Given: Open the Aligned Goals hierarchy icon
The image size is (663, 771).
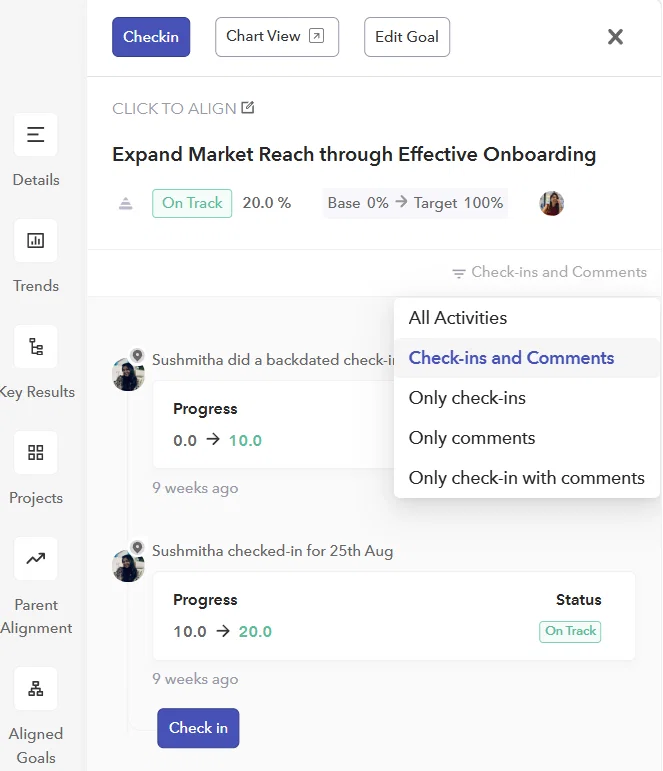Looking at the screenshot, I should pos(35,688).
